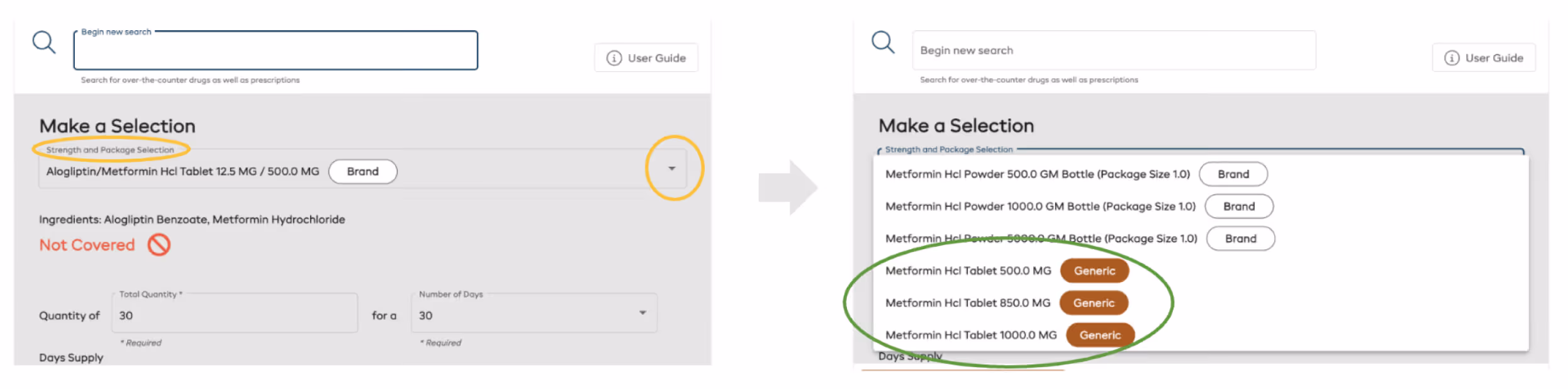Select Metformin Hcl Tablet 850.0 MG
This screenshot has height=389, width=1568.
pos(968,303)
